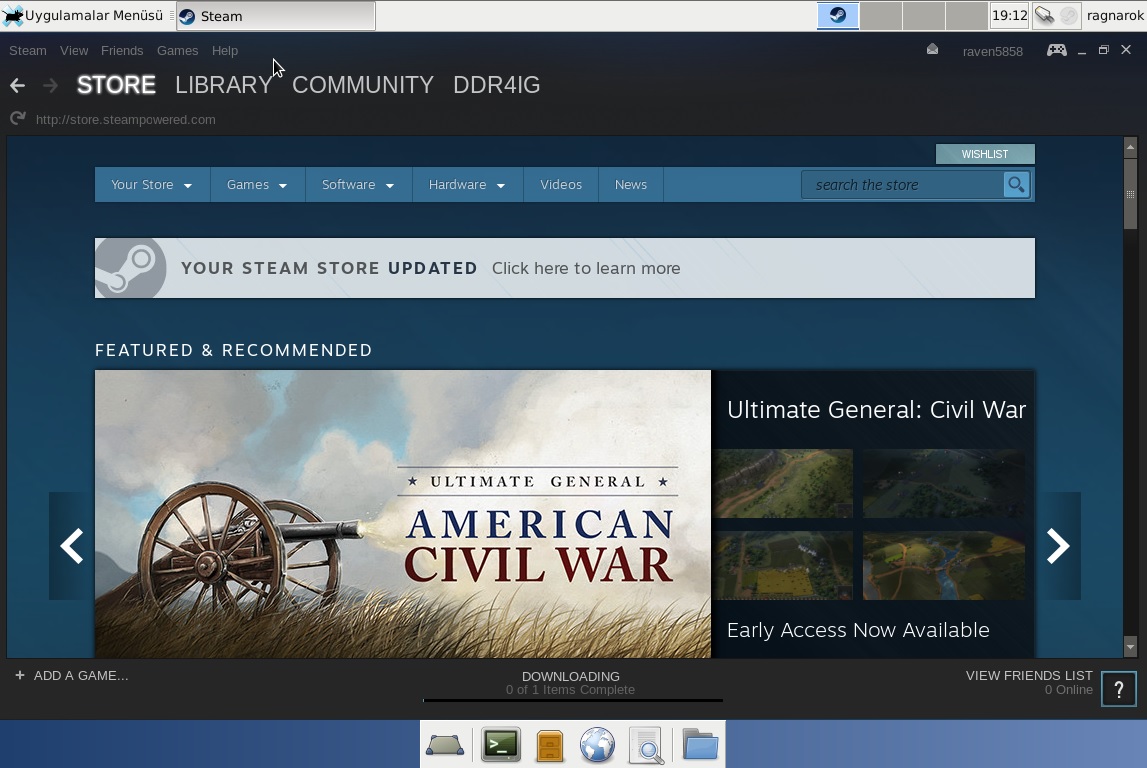Open the application finder magnifier dock icon
This screenshot has height=768, width=1147.
click(646, 745)
